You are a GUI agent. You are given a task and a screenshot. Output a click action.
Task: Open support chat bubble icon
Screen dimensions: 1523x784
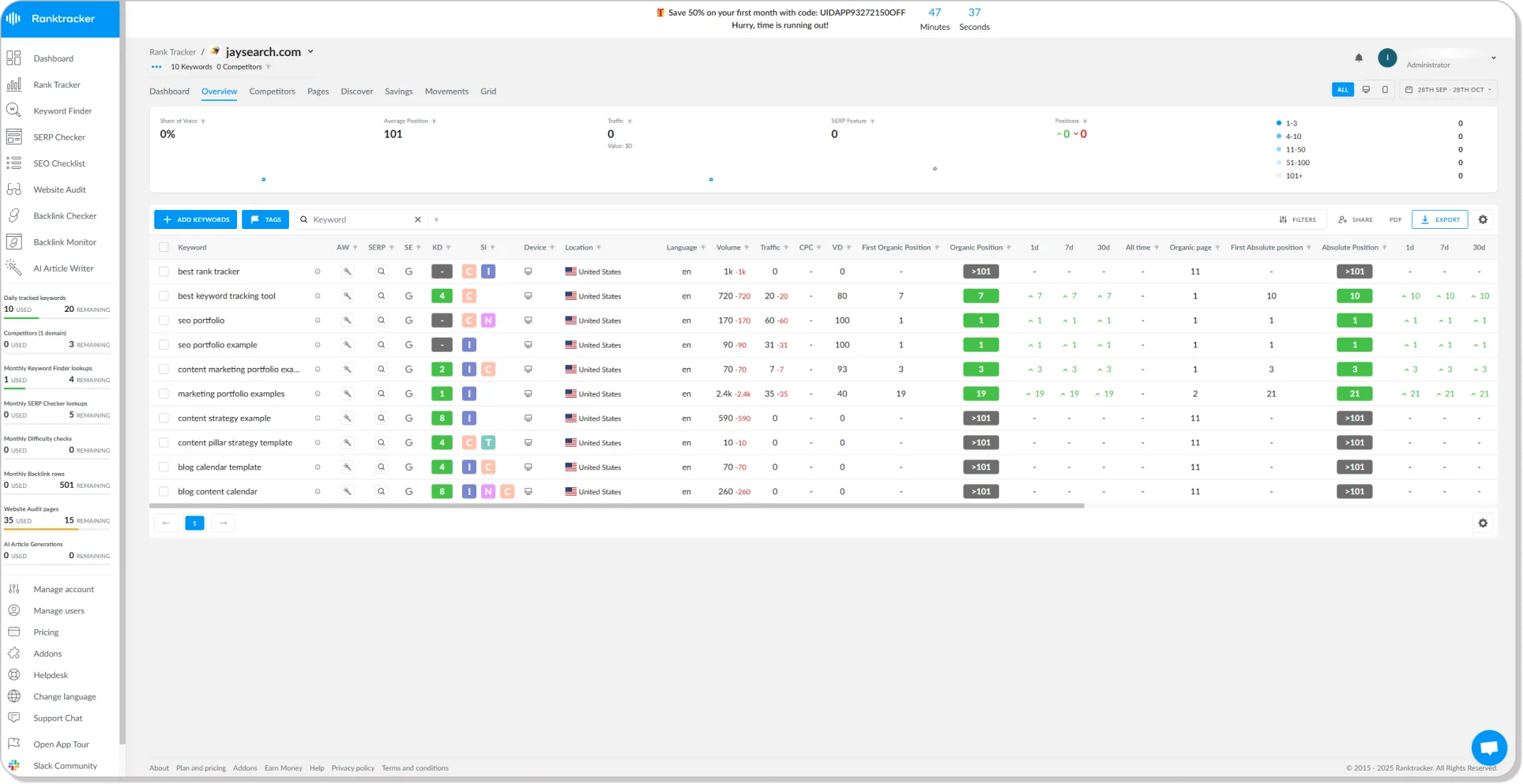click(x=1489, y=747)
